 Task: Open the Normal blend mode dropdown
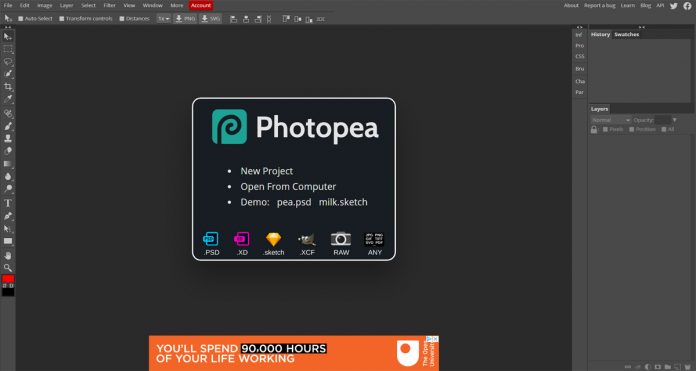tap(610, 120)
